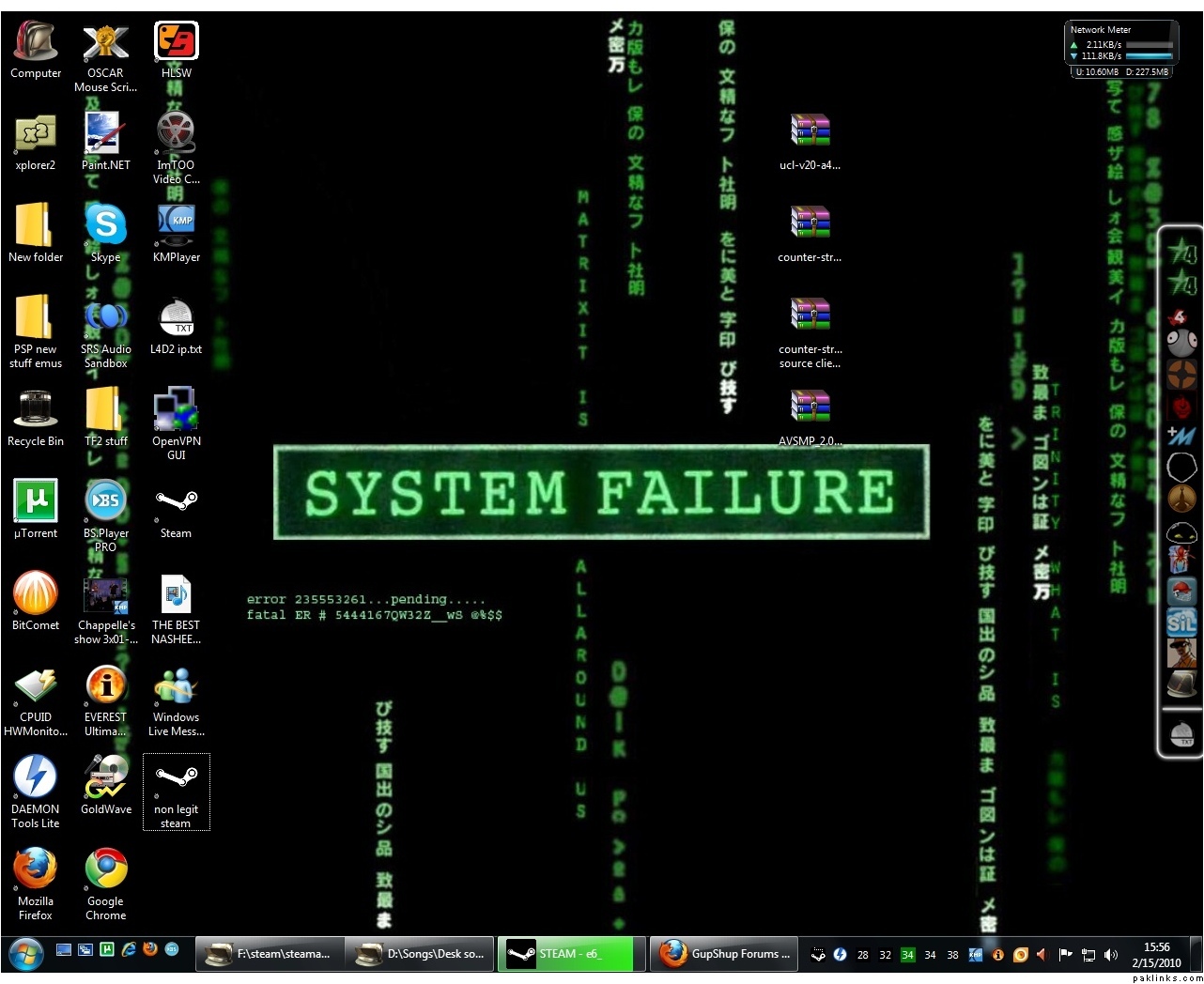Click the Team Fortress 2 dock icon
The image size is (1204, 984).
coord(1181,375)
